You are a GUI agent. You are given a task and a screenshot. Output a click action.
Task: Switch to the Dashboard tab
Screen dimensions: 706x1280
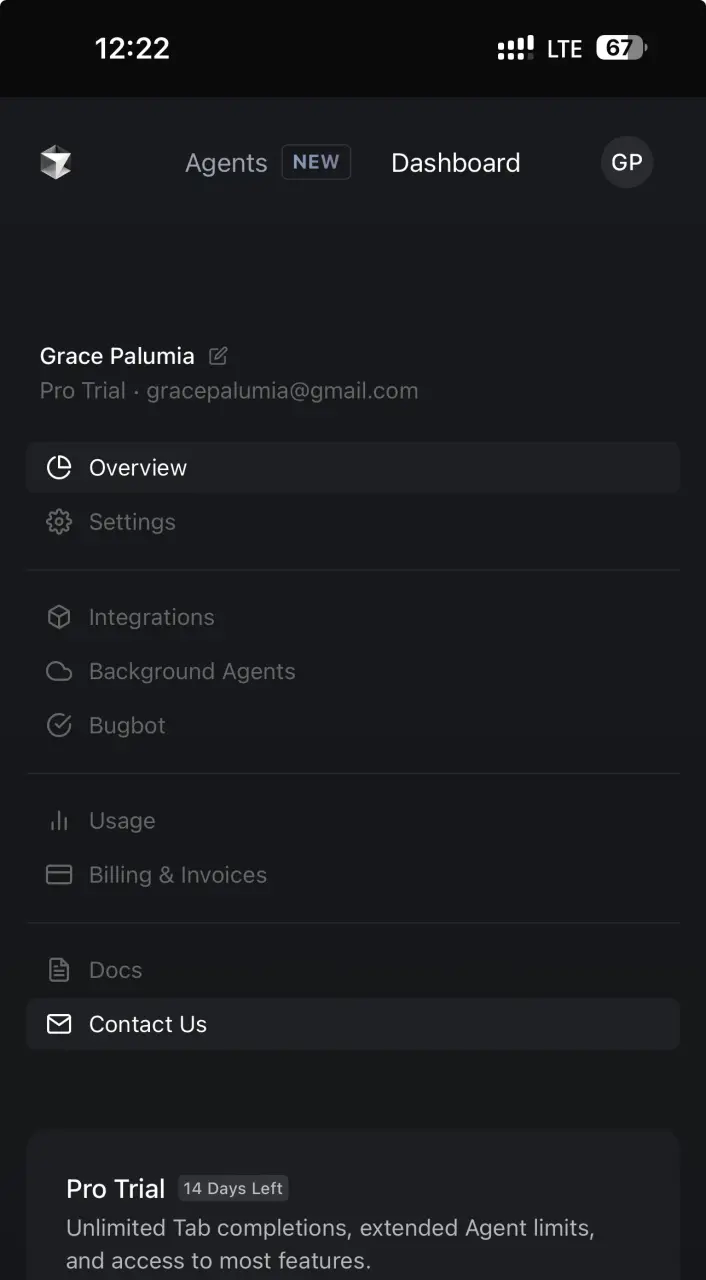pyautogui.click(x=456, y=163)
